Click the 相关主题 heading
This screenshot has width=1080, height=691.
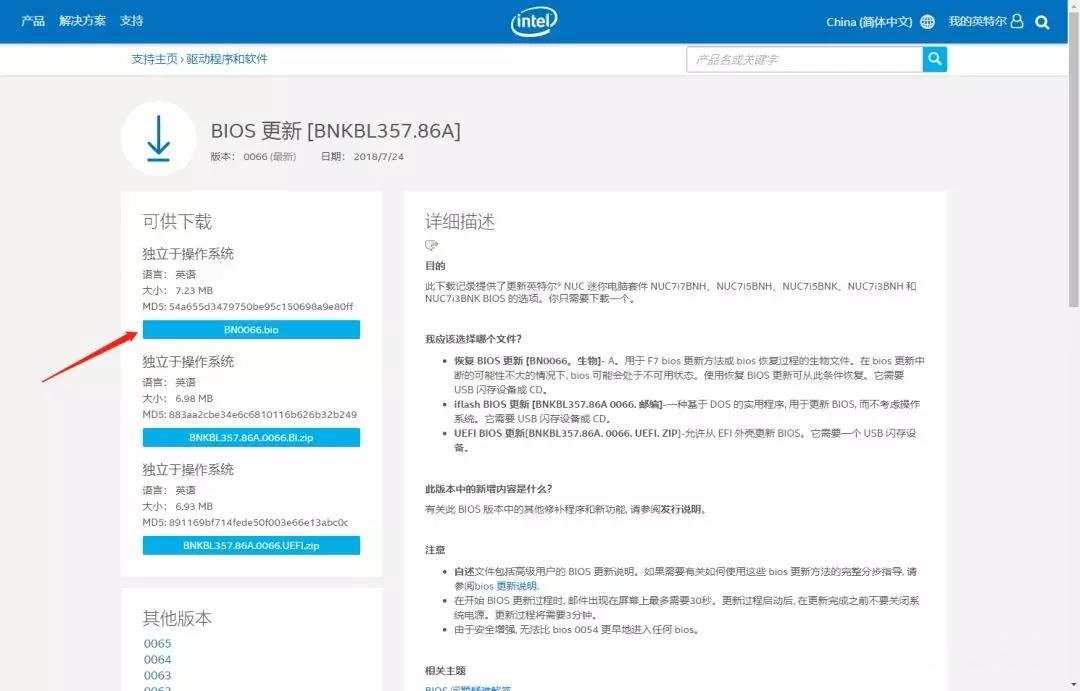(446, 670)
